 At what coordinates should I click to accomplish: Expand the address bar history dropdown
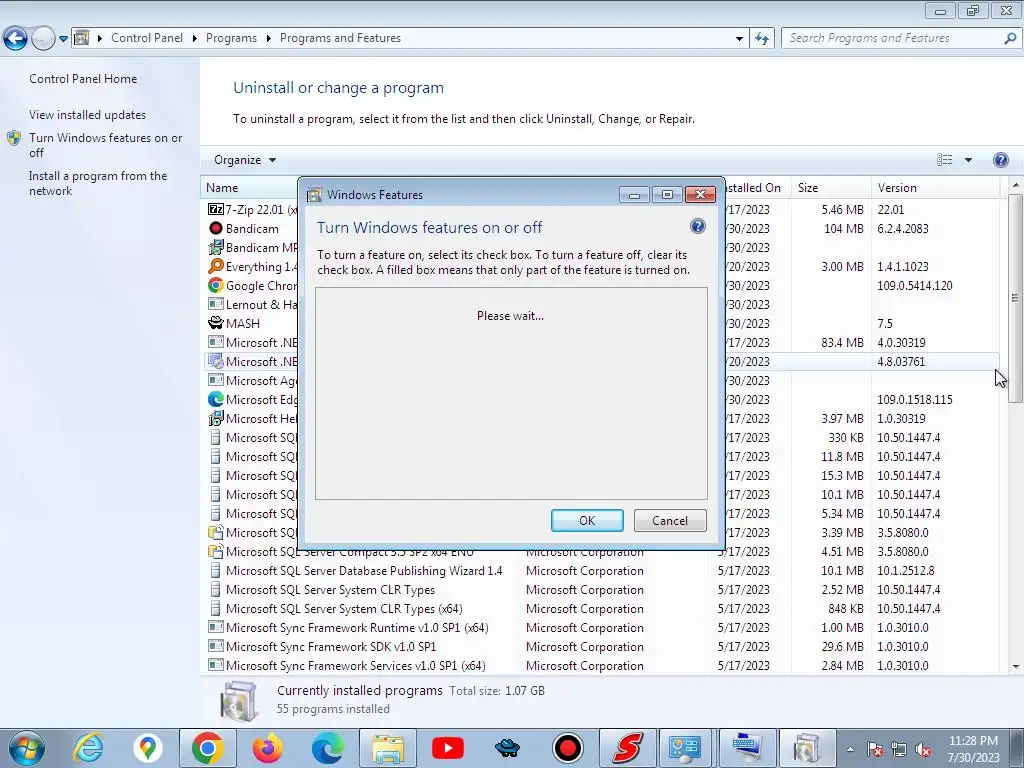[x=739, y=39]
